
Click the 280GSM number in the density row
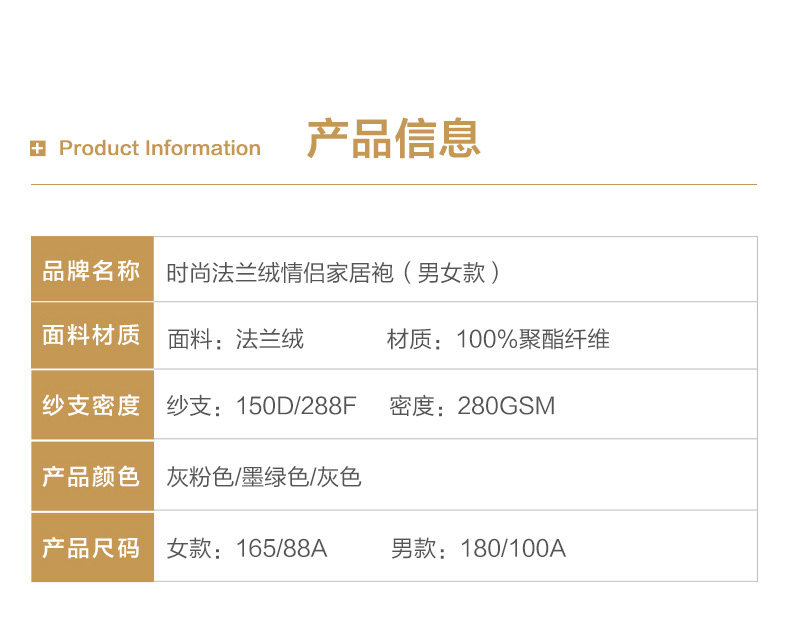click(x=506, y=406)
